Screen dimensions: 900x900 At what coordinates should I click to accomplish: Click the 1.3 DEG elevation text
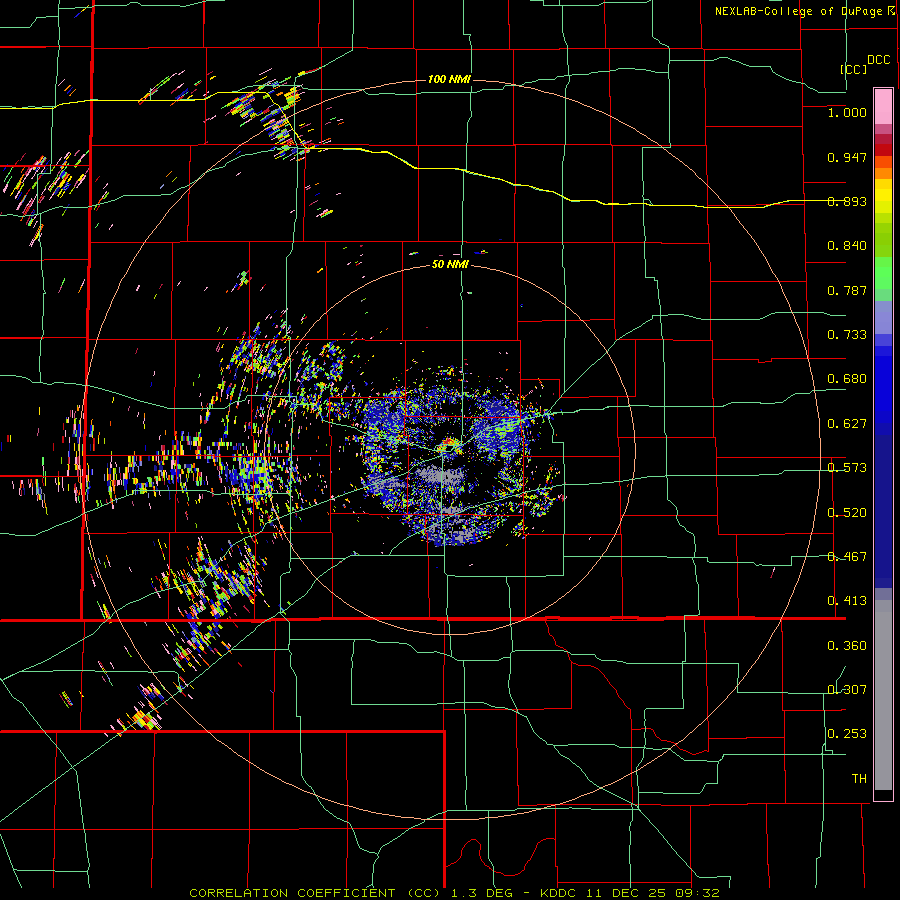pyautogui.click(x=482, y=893)
